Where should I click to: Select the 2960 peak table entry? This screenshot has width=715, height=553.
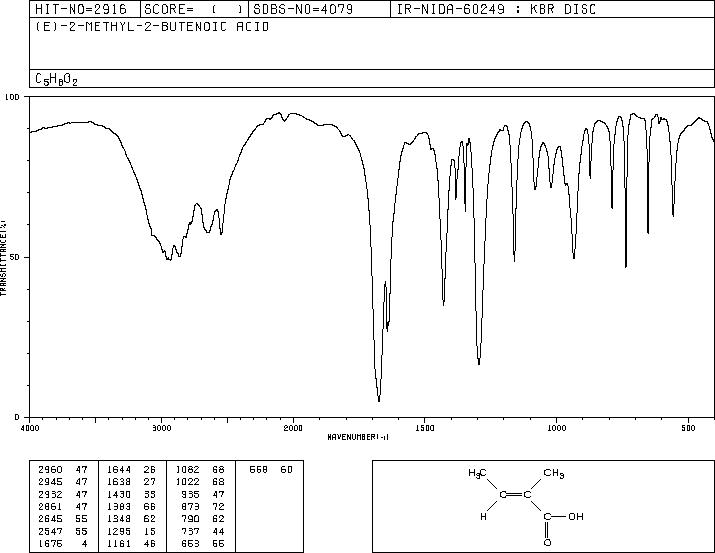click(x=63, y=470)
